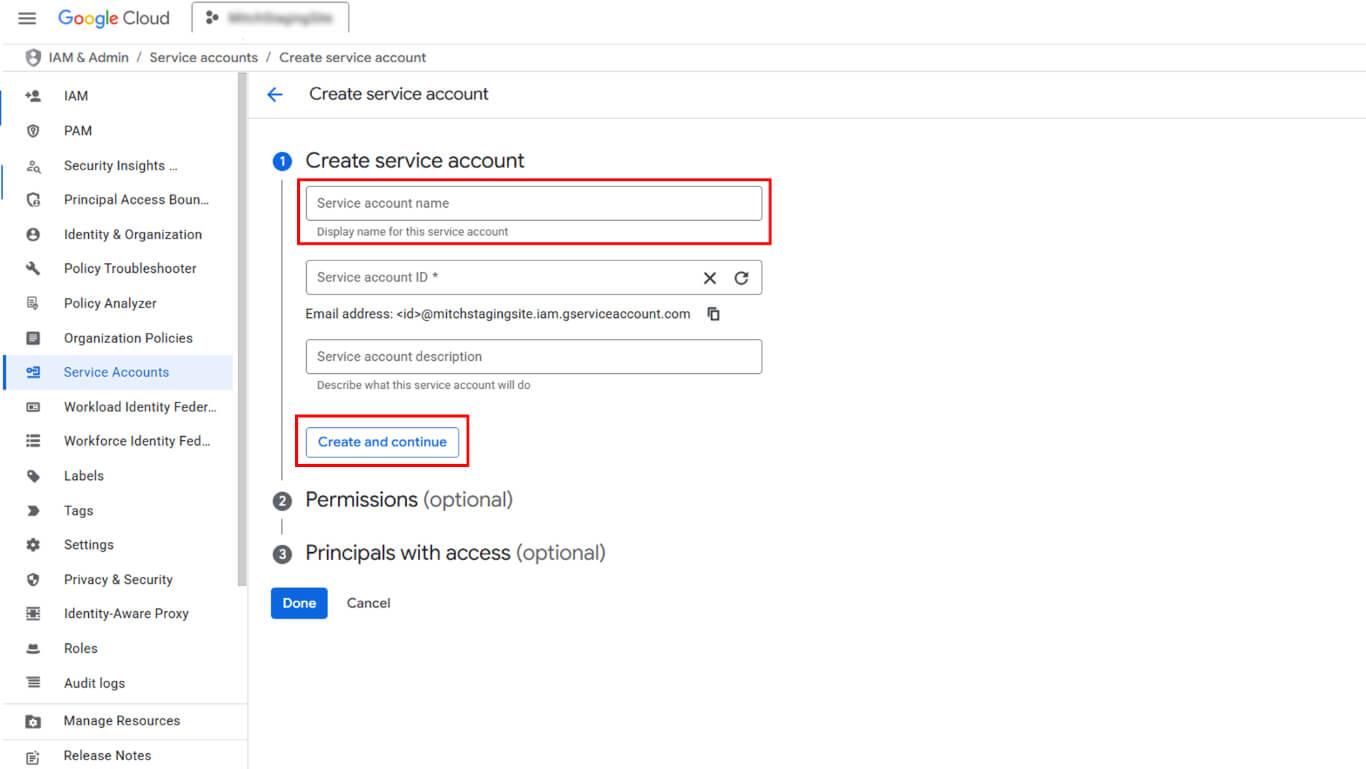Image resolution: width=1366 pixels, height=769 pixels.
Task: Regenerate the Service account ID
Action: [x=741, y=278]
